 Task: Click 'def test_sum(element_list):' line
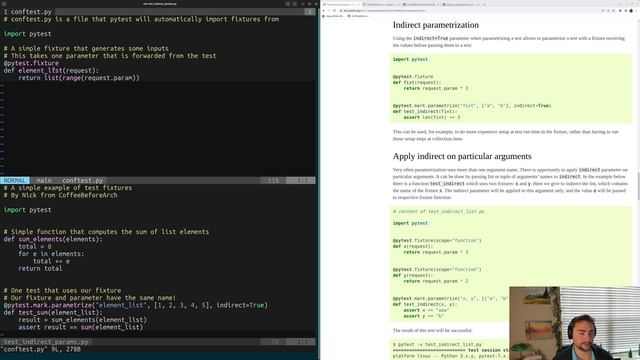(53, 313)
